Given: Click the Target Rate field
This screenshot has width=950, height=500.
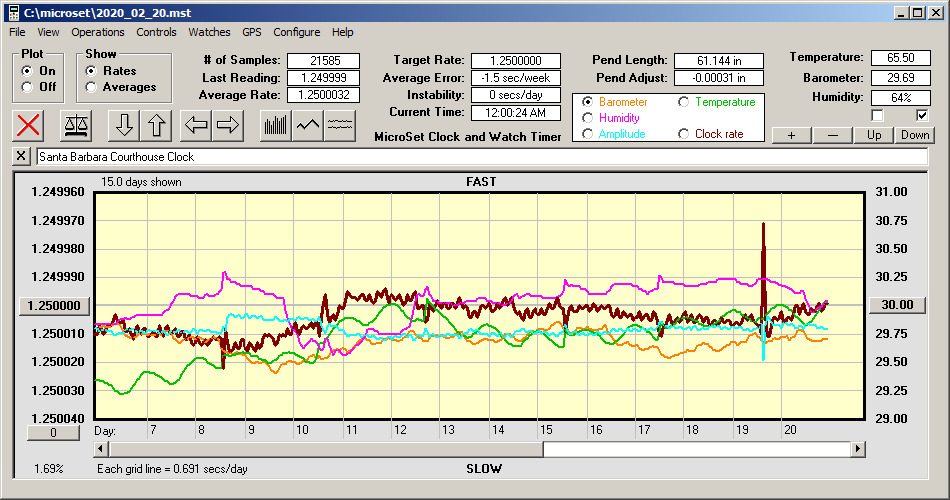Looking at the screenshot, I should click(x=516, y=61).
